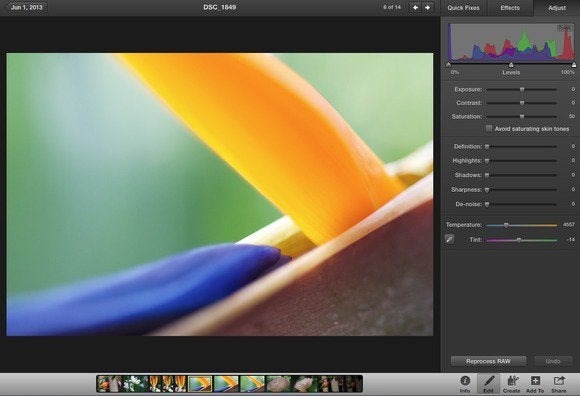Toggle the Edit pencil button
Image resolution: width=580 pixels, height=396 pixels.
tap(488, 384)
